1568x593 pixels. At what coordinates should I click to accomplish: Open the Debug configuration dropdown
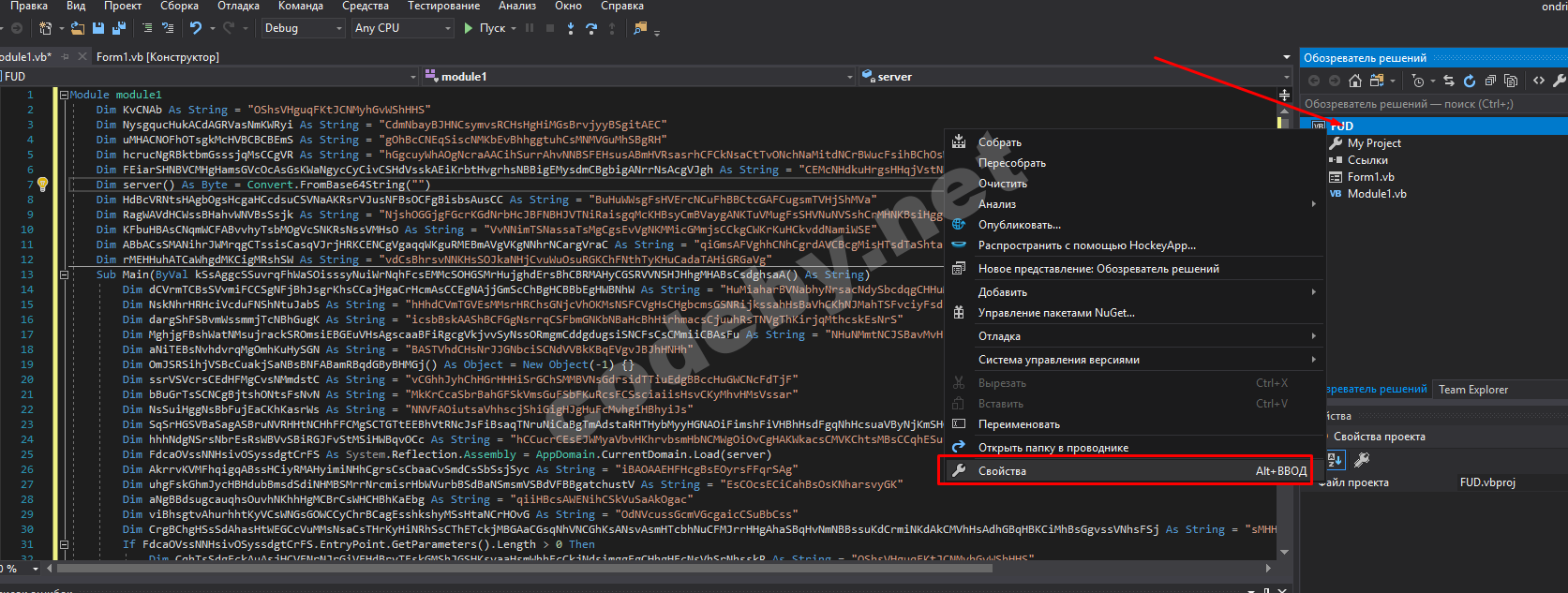coord(303,28)
